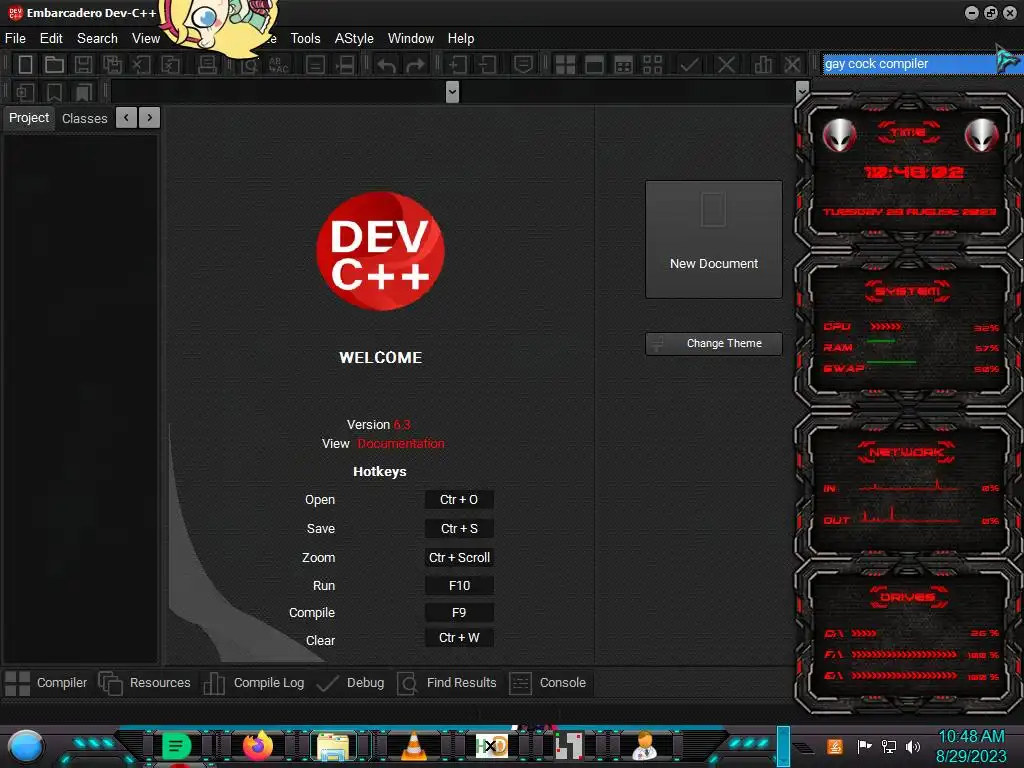
Task: Open the Resources bottom tab
Action: pos(144,683)
